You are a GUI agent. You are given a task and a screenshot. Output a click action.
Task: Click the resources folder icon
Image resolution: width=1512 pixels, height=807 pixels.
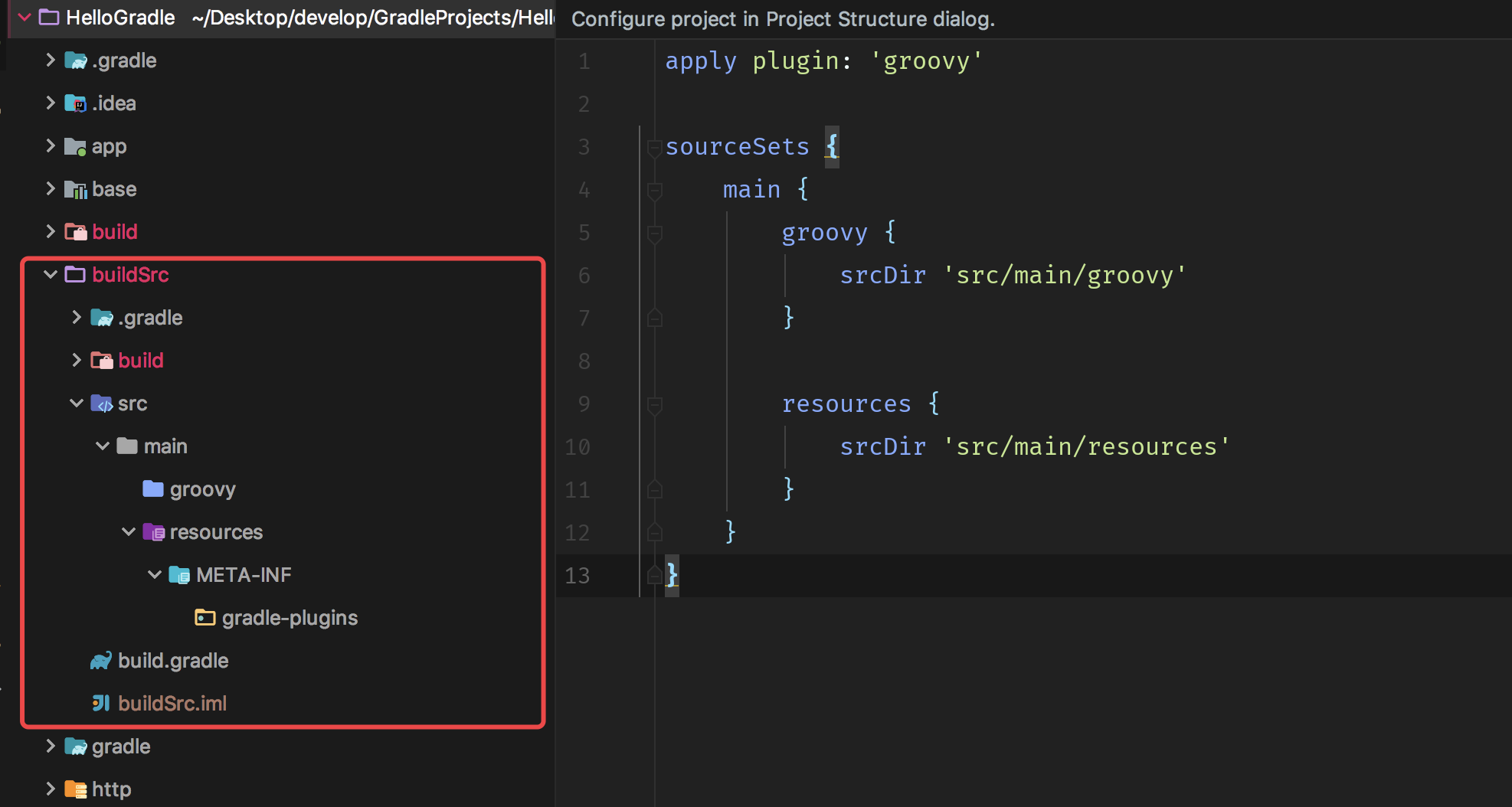click(153, 532)
